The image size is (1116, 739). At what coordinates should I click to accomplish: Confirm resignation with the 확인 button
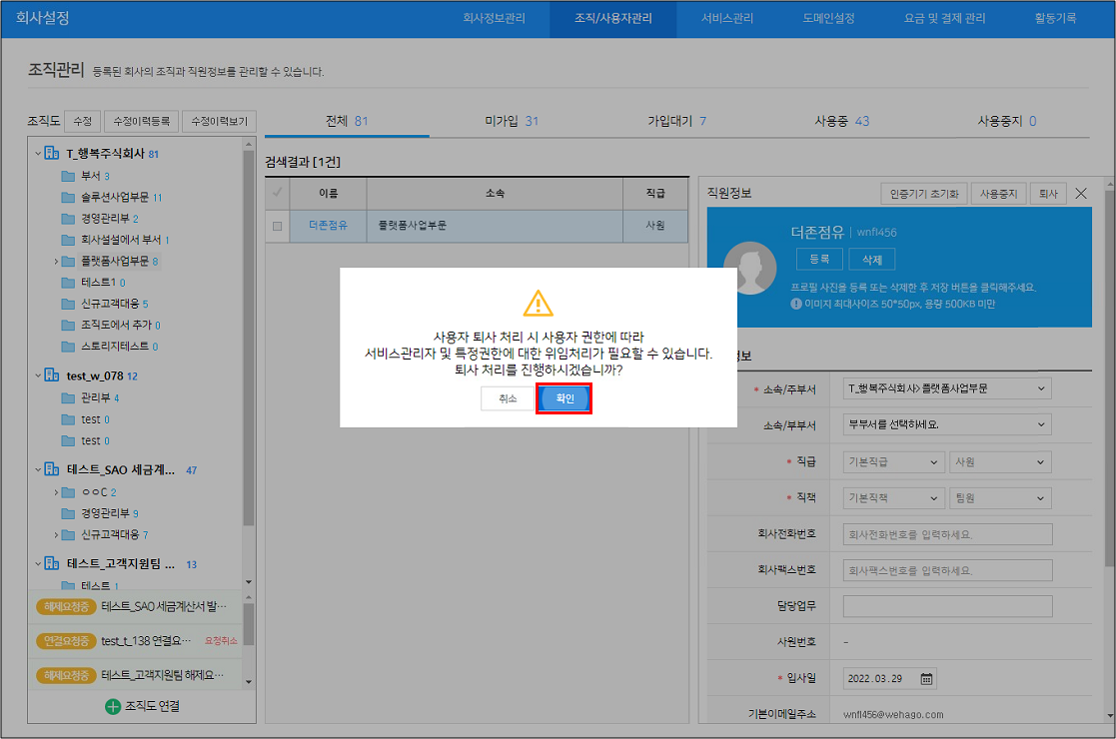[x=564, y=398]
